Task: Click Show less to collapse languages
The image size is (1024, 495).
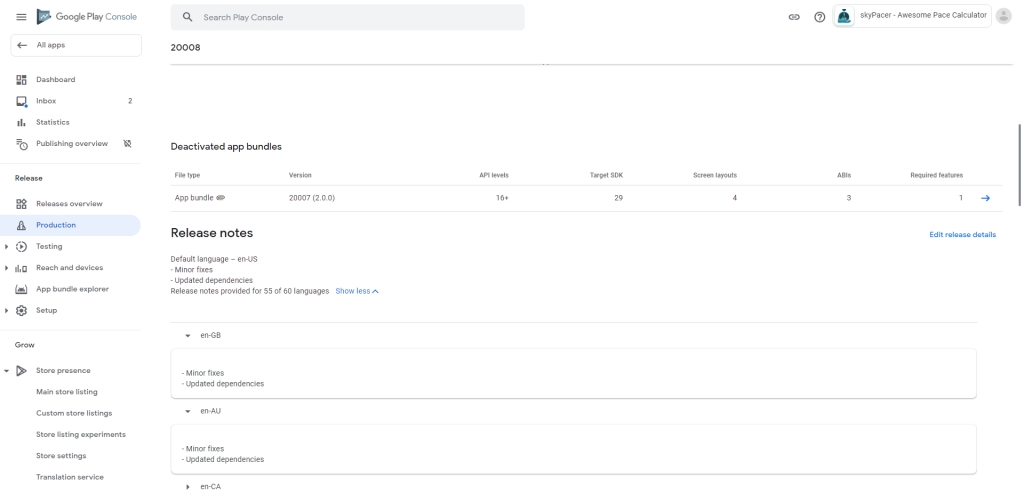Action: pos(357,291)
